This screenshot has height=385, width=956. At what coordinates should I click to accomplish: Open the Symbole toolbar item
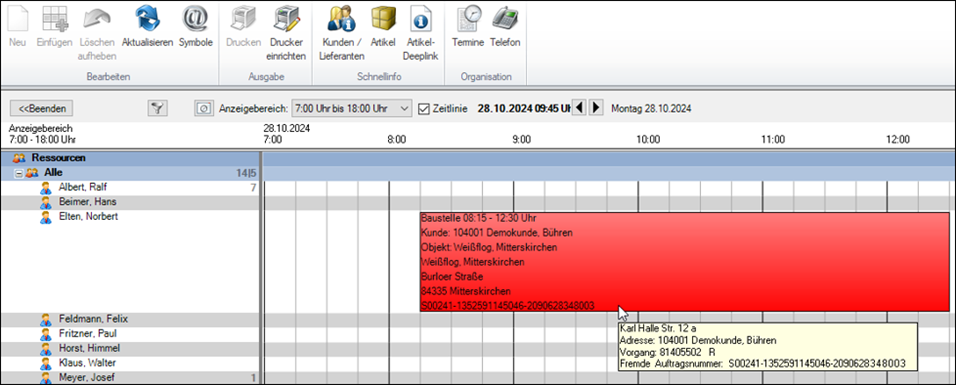pyautogui.click(x=195, y=18)
